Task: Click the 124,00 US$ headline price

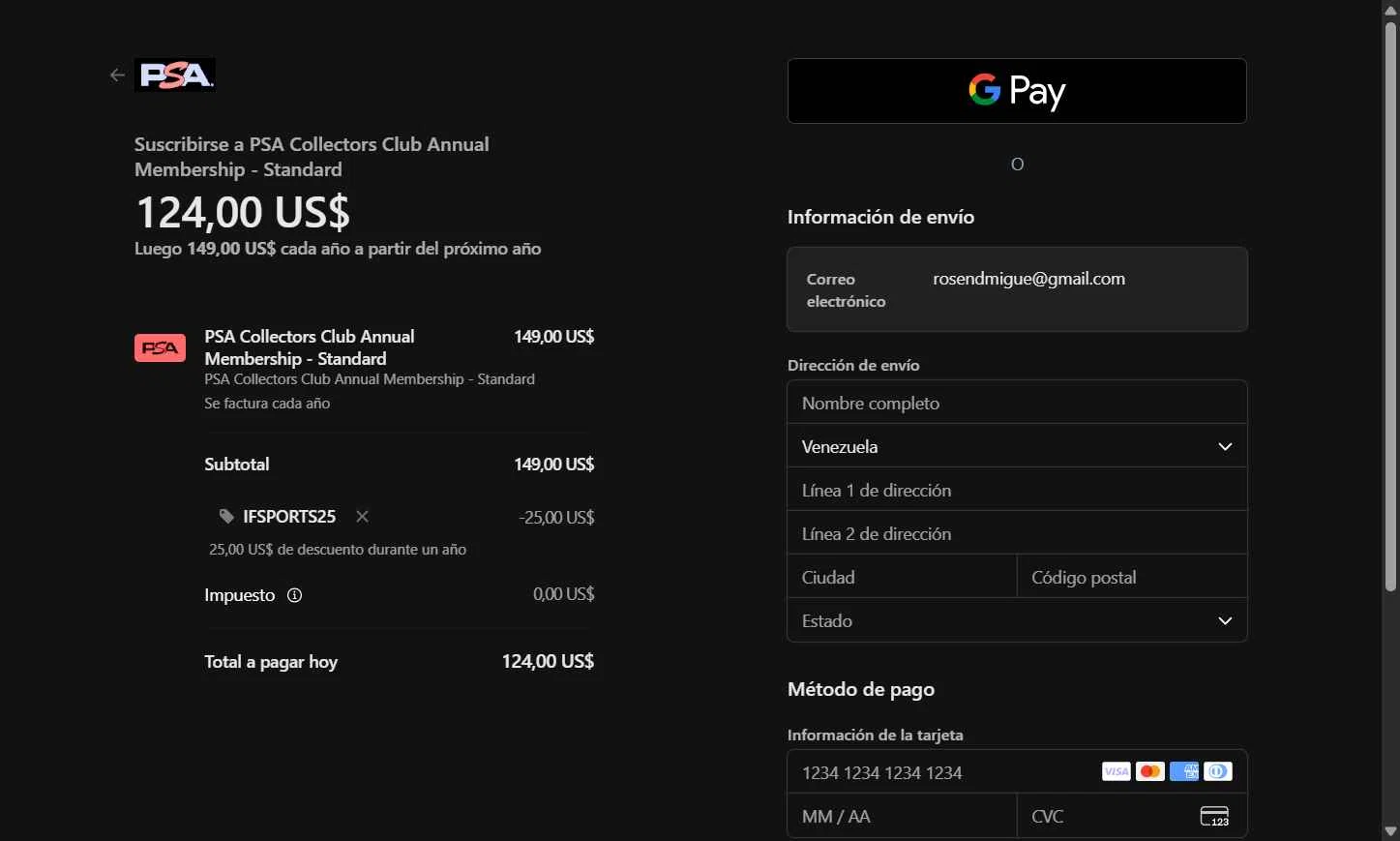Action: click(x=243, y=212)
